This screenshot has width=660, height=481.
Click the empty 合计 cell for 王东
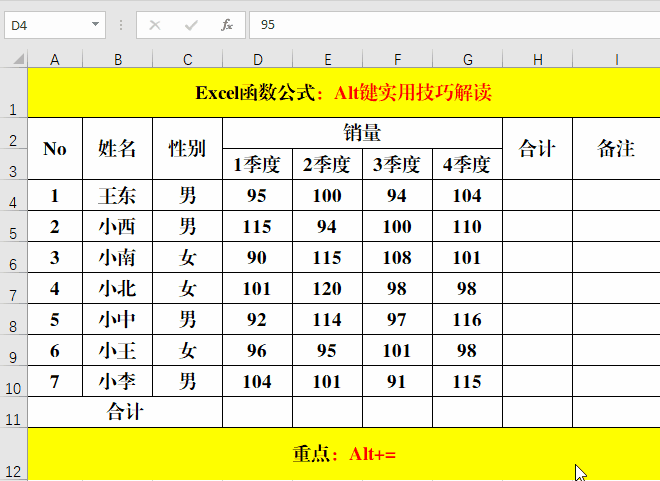click(x=538, y=195)
